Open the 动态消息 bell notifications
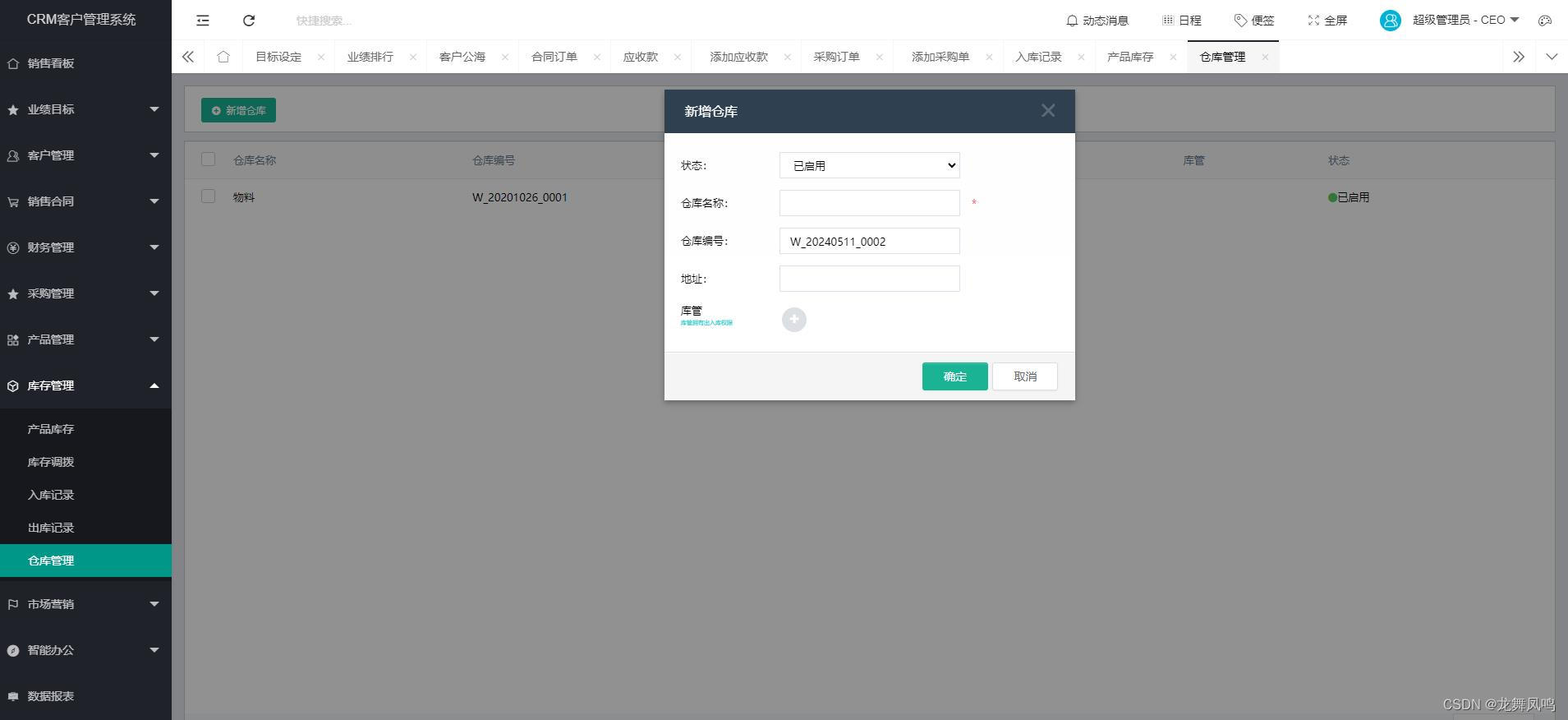The width and height of the screenshot is (1568, 720). point(1097,21)
